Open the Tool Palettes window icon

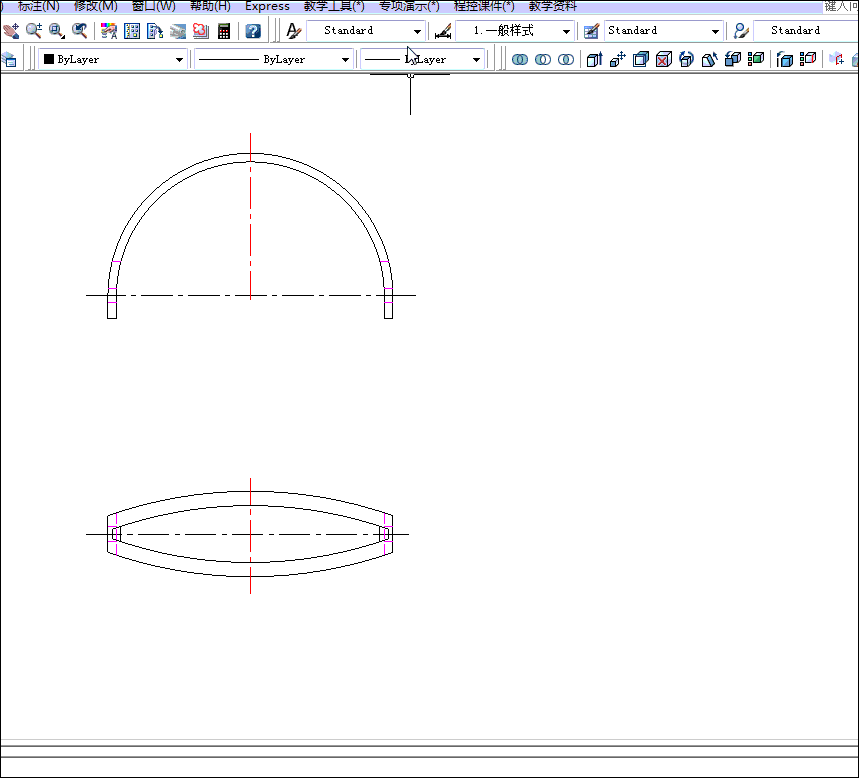(155, 31)
